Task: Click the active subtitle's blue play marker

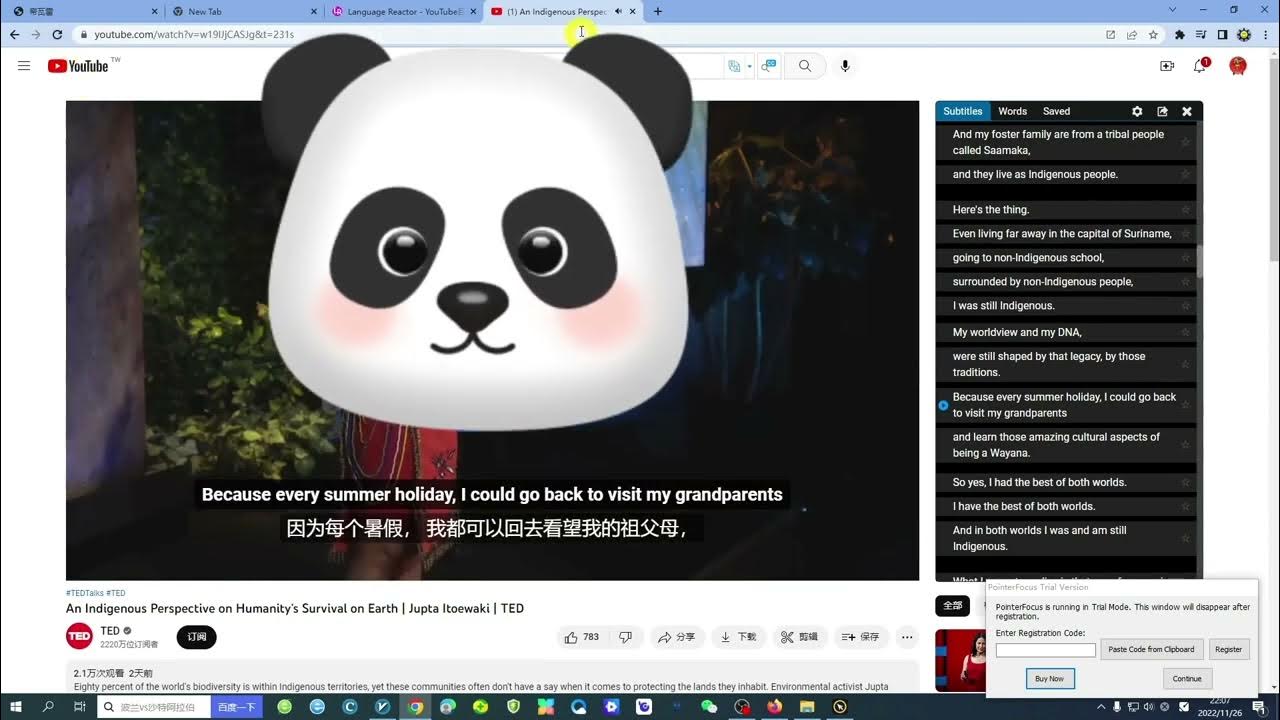Action: point(943,405)
